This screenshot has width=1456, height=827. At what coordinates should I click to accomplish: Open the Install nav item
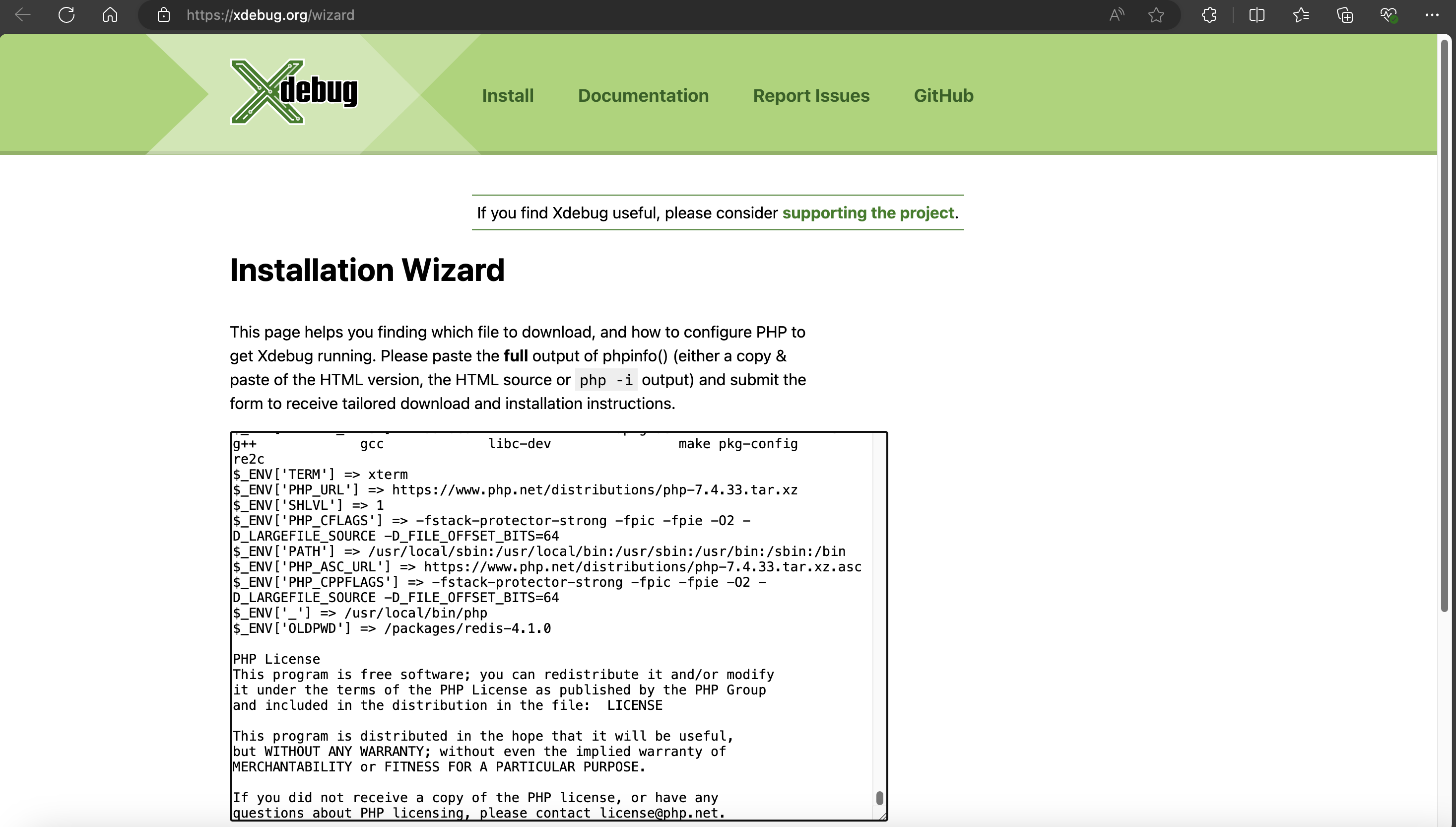pyautogui.click(x=508, y=95)
